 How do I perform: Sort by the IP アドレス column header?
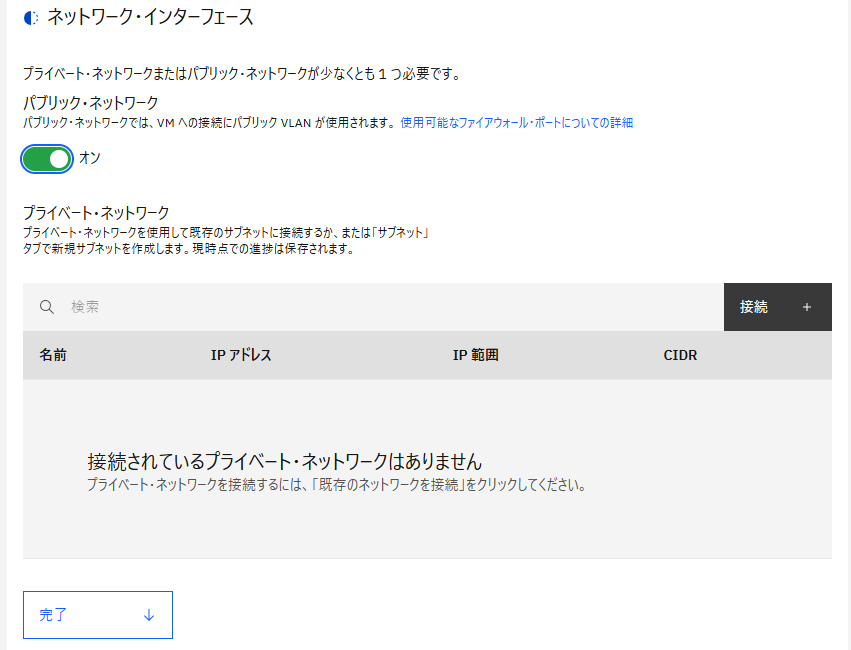(241, 355)
